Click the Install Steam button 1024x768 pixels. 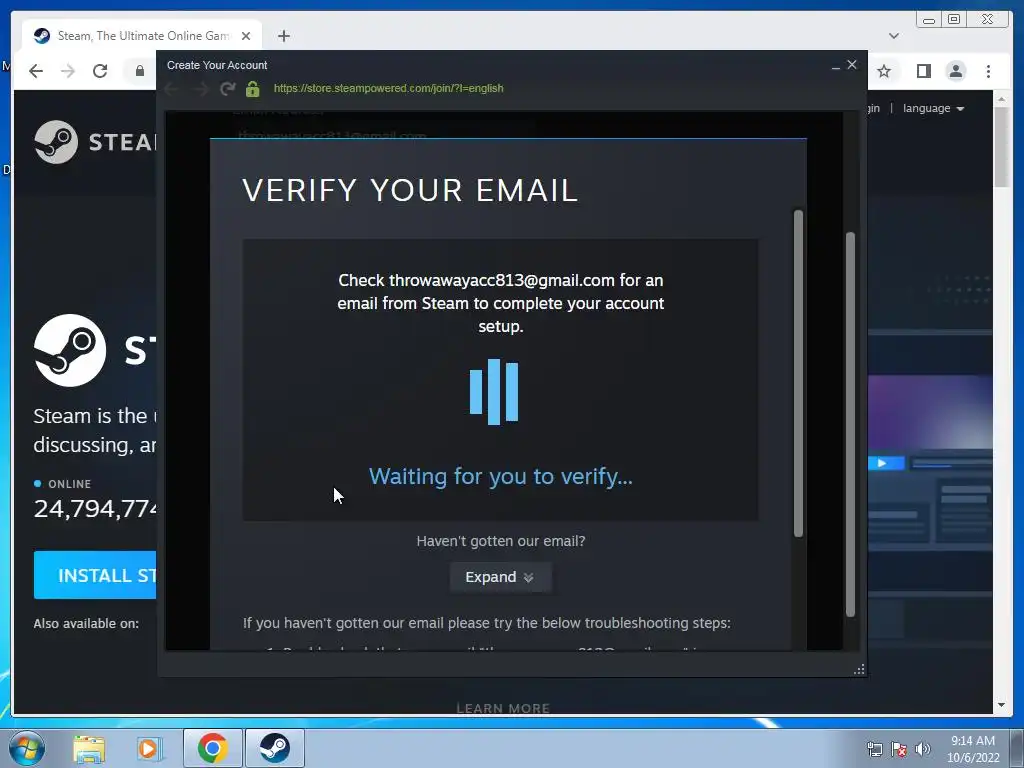click(x=95, y=575)
